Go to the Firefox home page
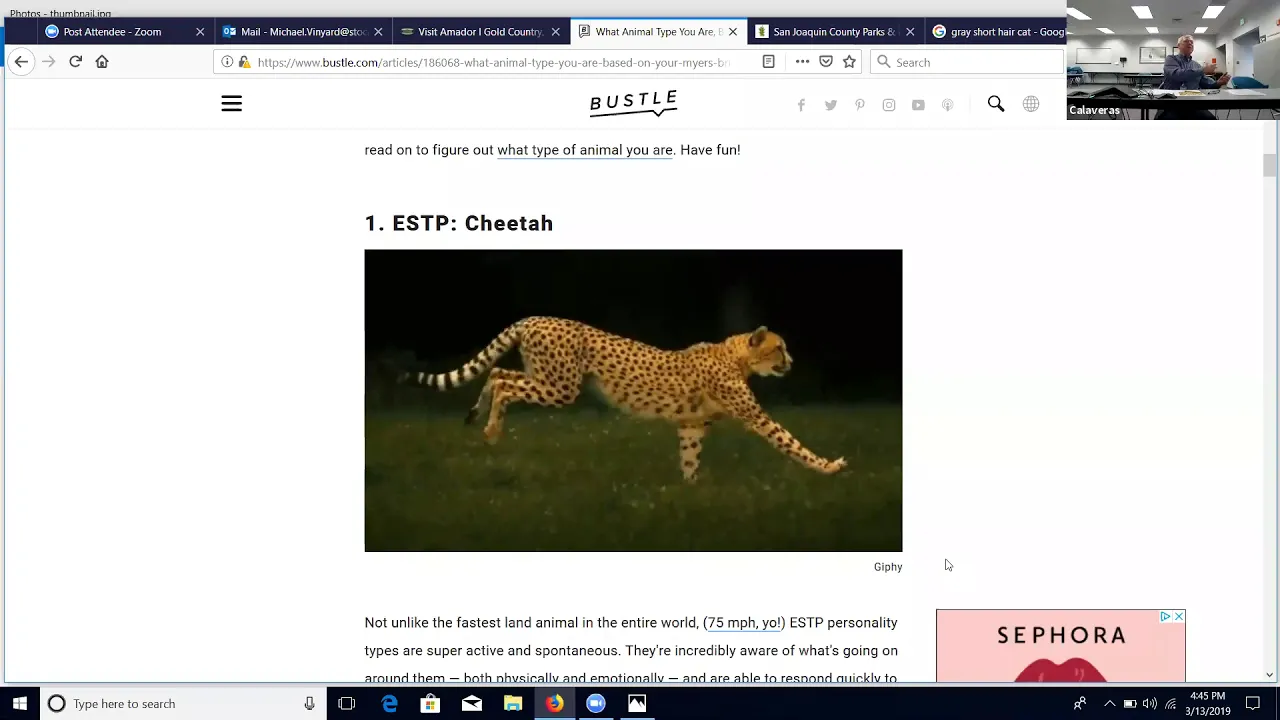 click(102, 62)
